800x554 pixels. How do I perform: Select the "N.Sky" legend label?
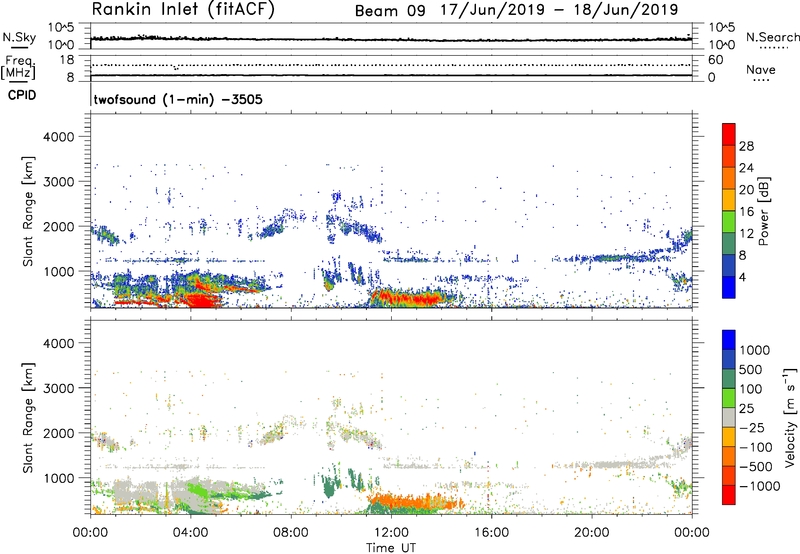(x=19, y=37)
